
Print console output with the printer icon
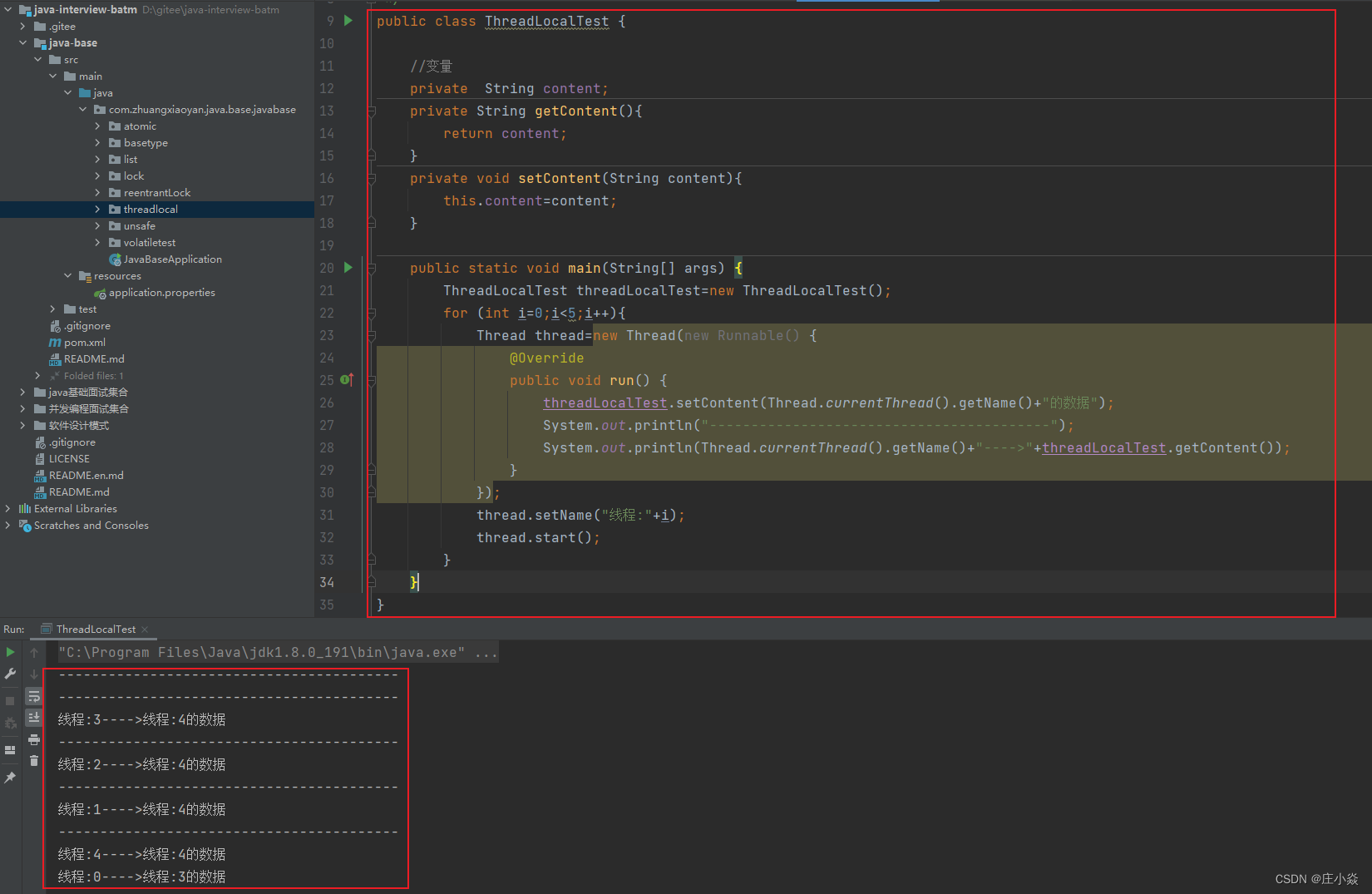pos(34,740)
